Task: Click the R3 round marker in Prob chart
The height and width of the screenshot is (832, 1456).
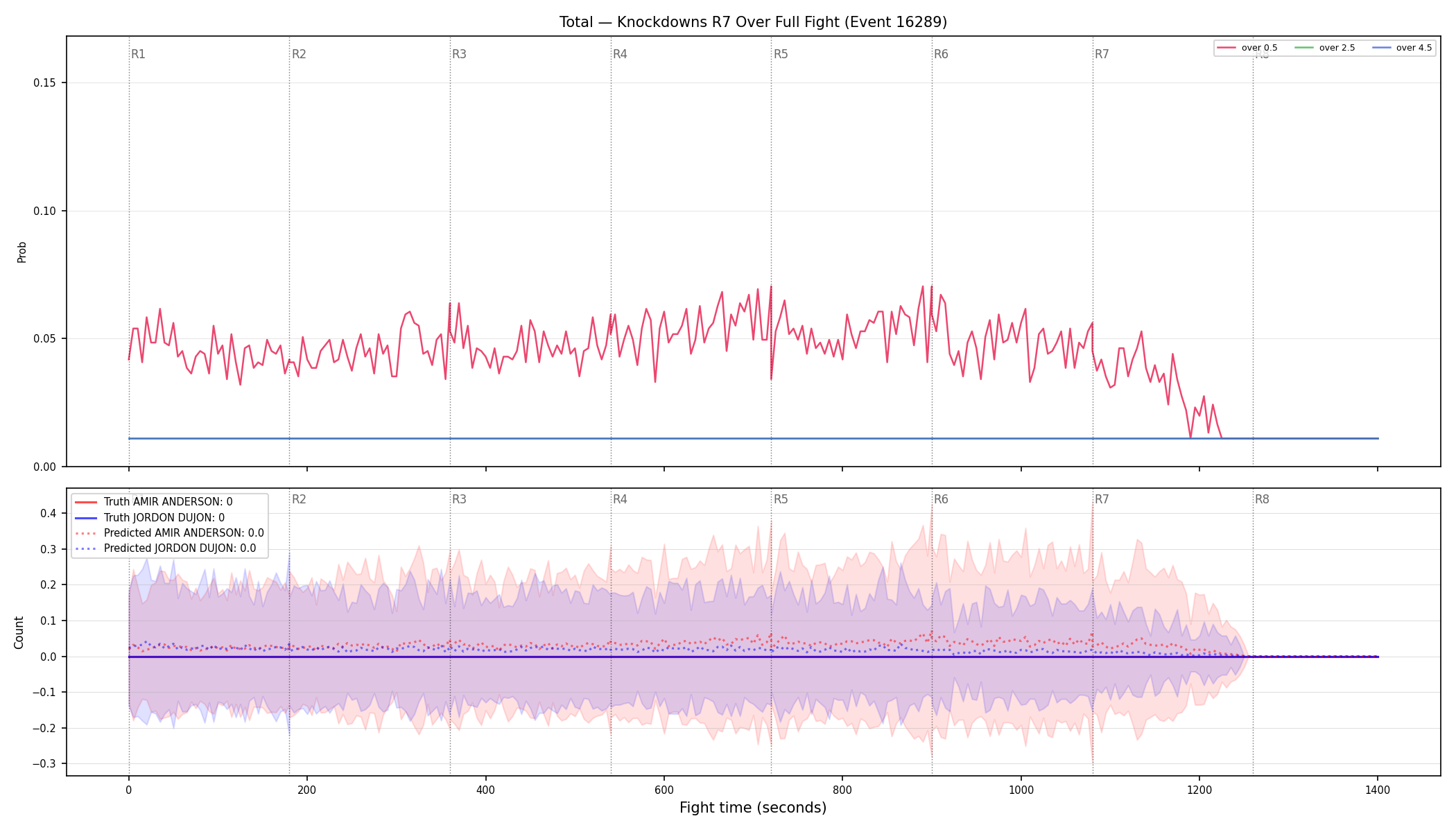Action: [x=459, y=54]
